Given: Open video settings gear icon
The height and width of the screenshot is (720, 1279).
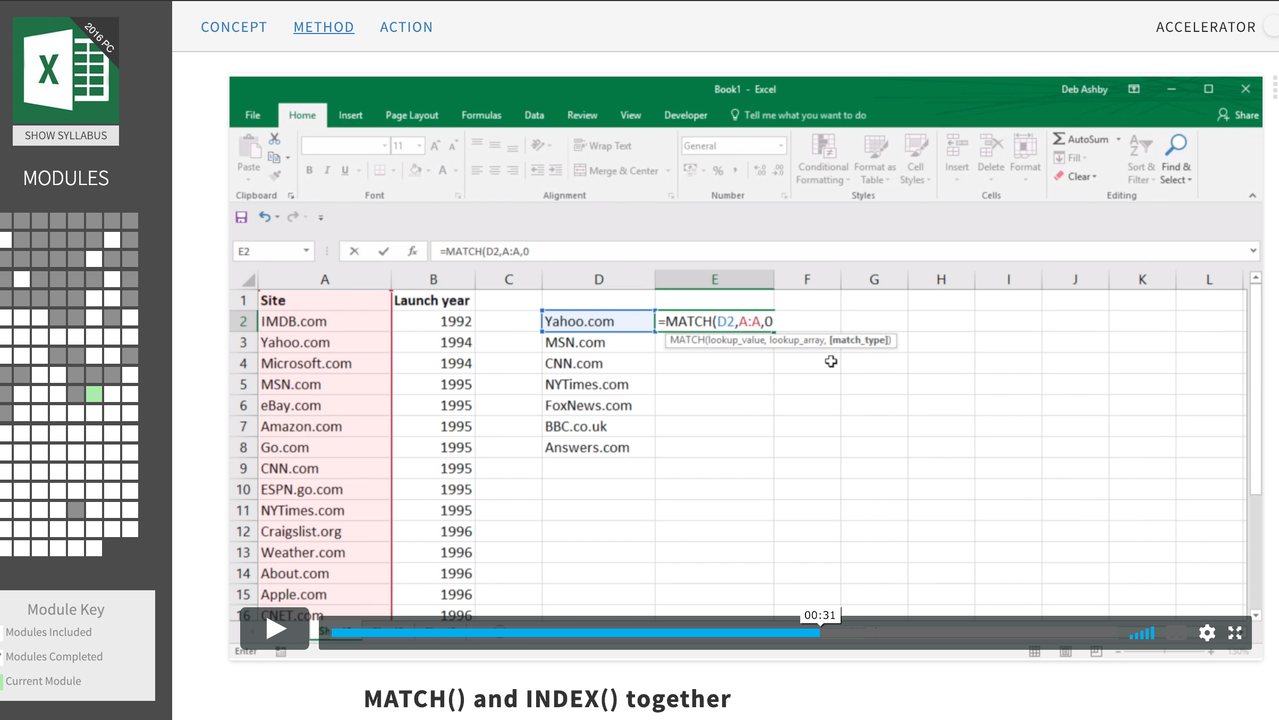Looking at the screenshot, I should [1207, 633].
